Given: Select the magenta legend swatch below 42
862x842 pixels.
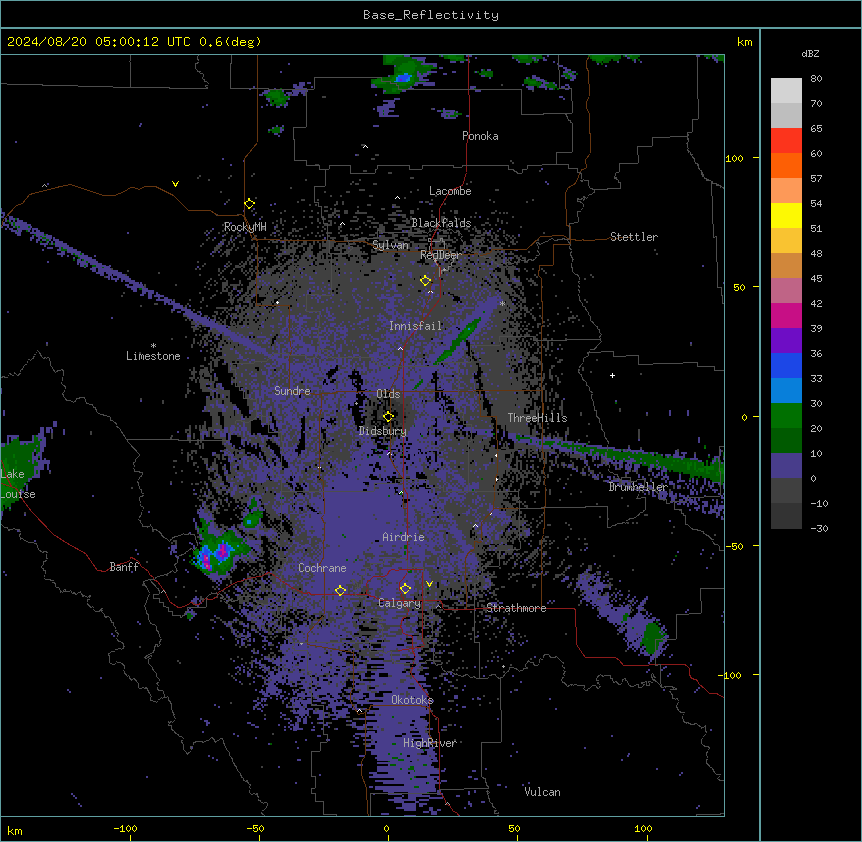Looking at the screenshot, I should [x=786, y=315].
